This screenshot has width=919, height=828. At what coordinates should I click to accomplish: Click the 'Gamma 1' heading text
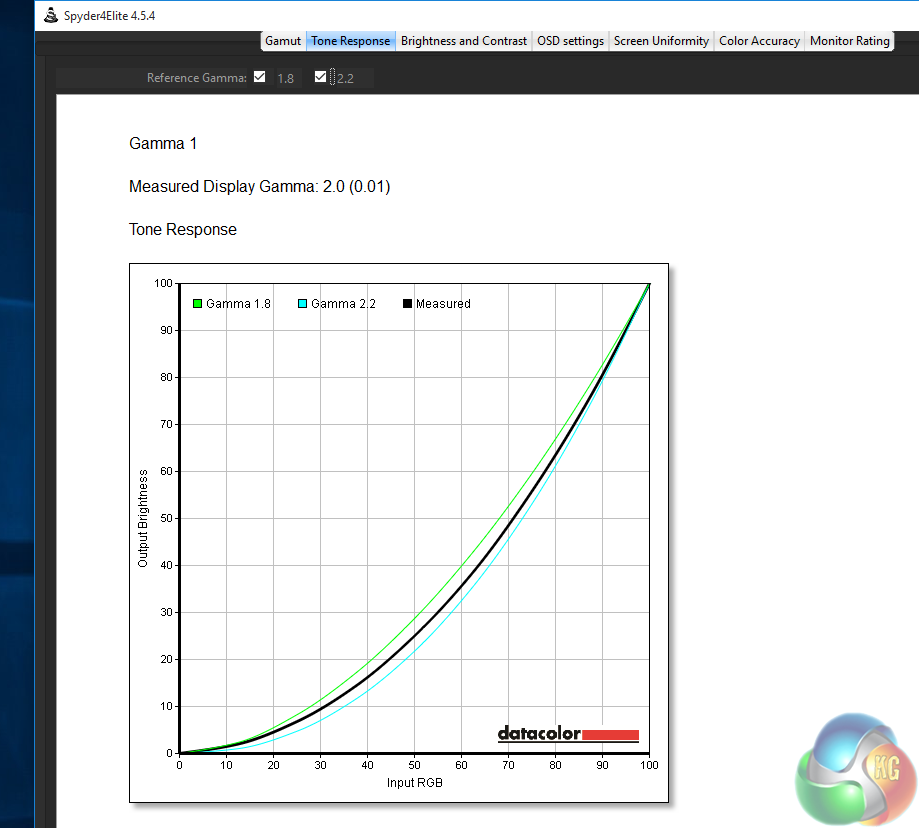tap(163, 144)
